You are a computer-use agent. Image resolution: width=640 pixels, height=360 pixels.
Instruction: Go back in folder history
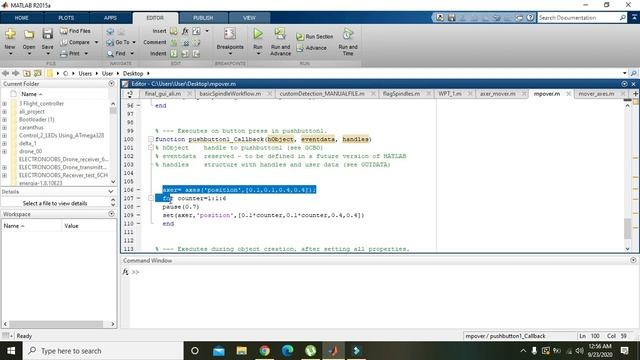pyautogui.click(x=5, y=73)
